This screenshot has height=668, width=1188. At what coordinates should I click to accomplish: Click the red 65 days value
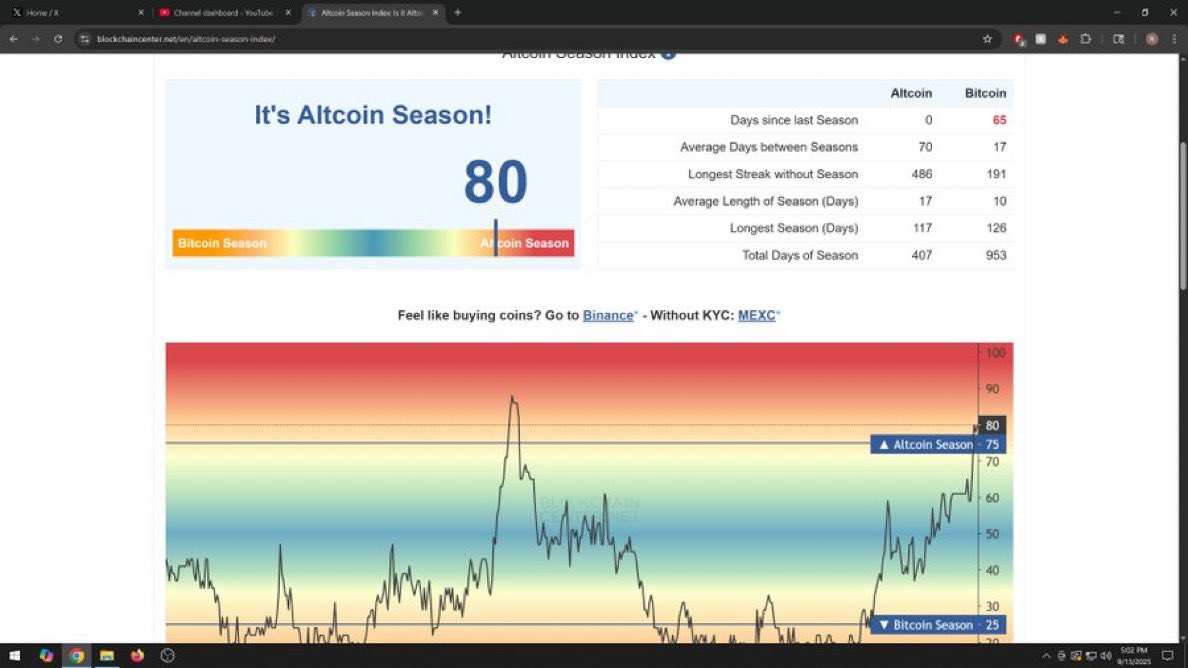(x=999, y=120)
